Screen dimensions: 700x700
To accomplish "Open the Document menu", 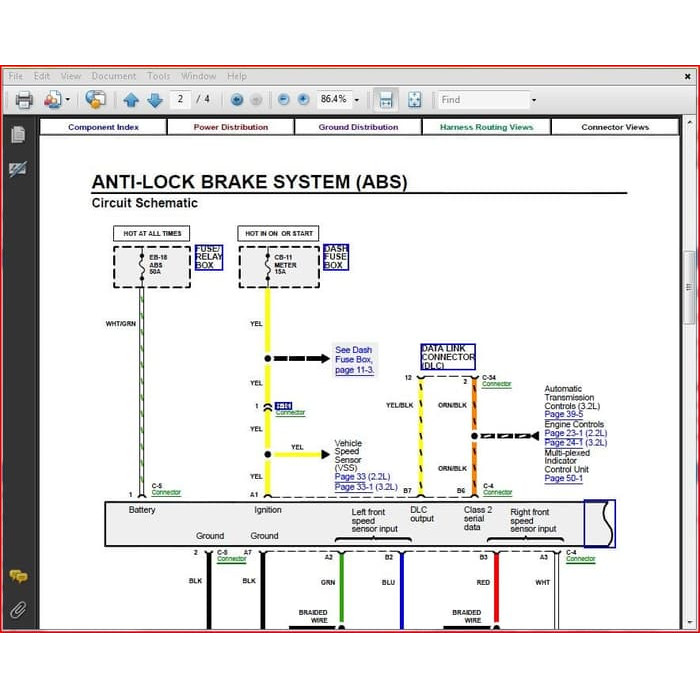I will click(x=113, y=76).
